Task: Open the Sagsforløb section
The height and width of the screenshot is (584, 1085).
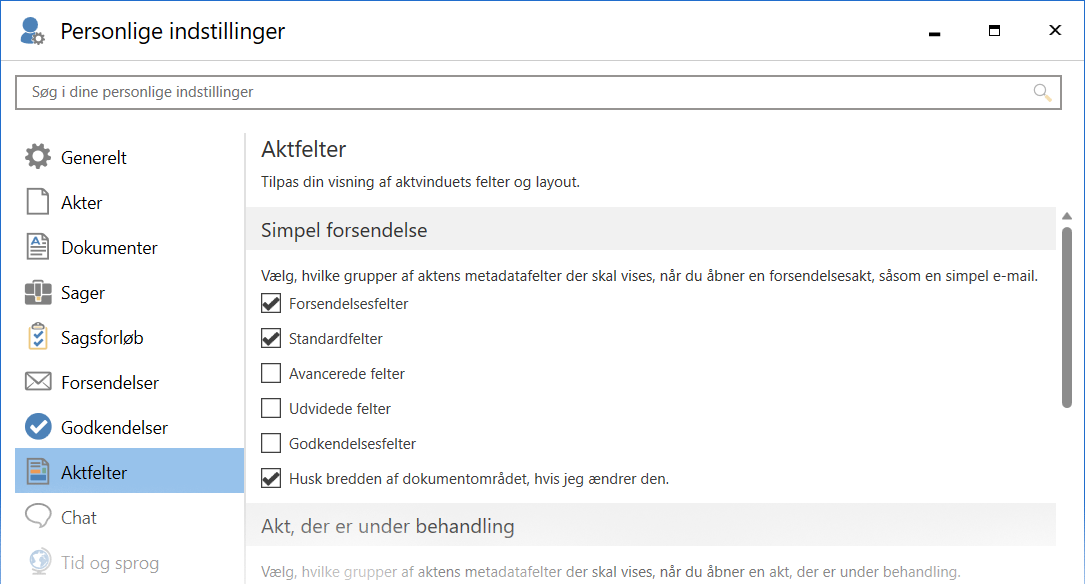Action: point(129,337)
